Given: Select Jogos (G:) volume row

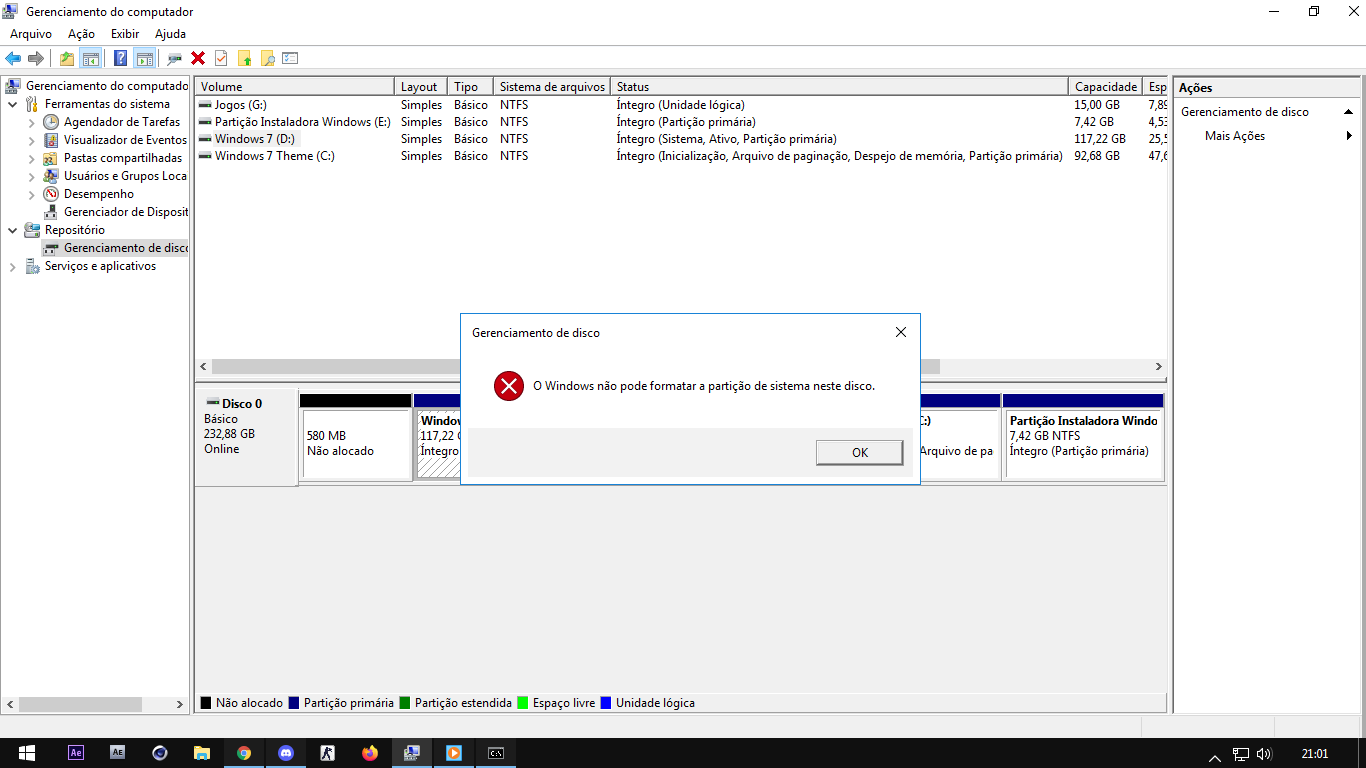Looking at the screenshot, I should pyautogui.click(x=681, y=105).
